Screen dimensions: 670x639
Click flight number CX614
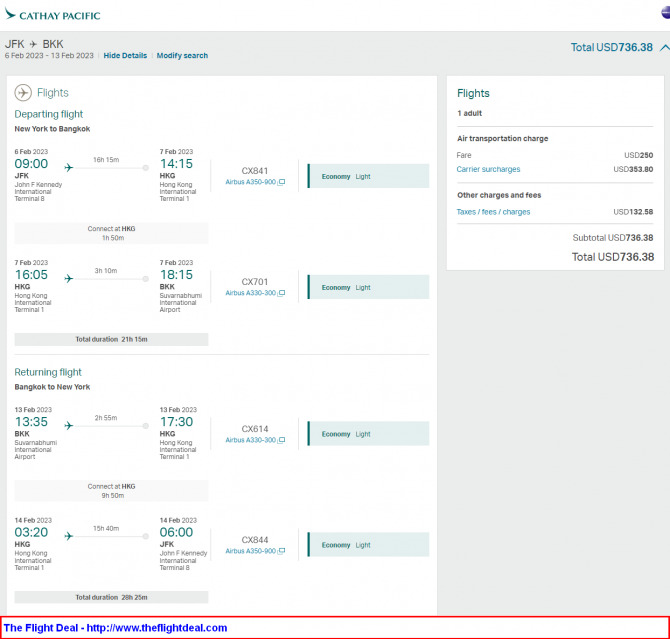(x=255, y=429)
